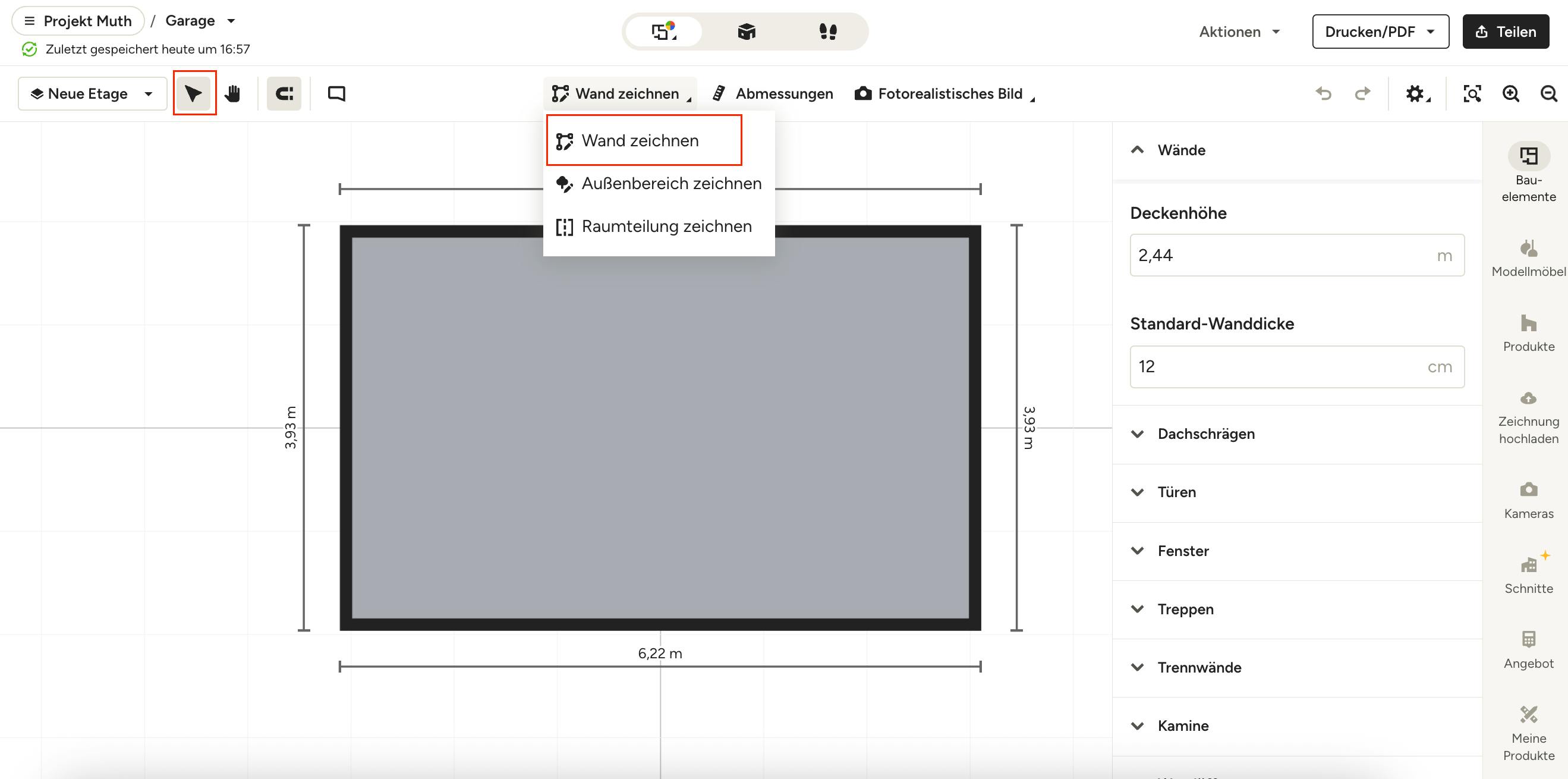Image resolution: width=1568 pixels, height=779 pixels.
Task: Open Meine Produkte sidebar panel
Action: coord(1528,733)
